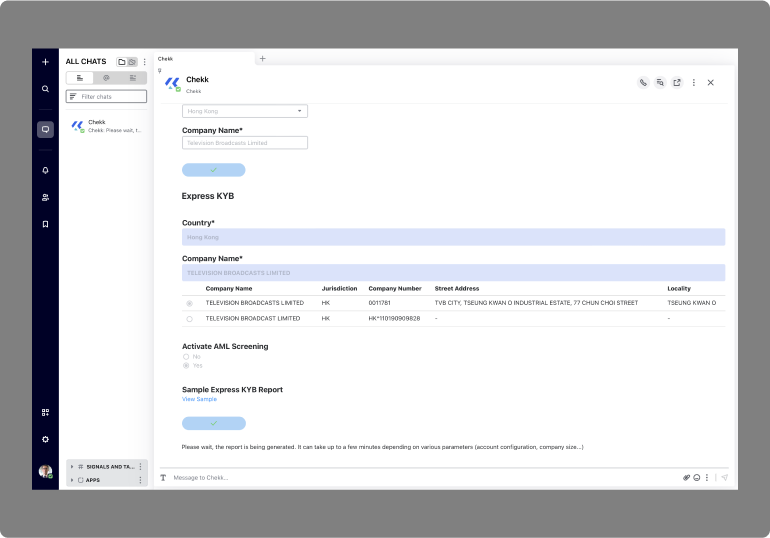Pop out the Chekk chat window
The image size is (770, 538).
(677, 83)
